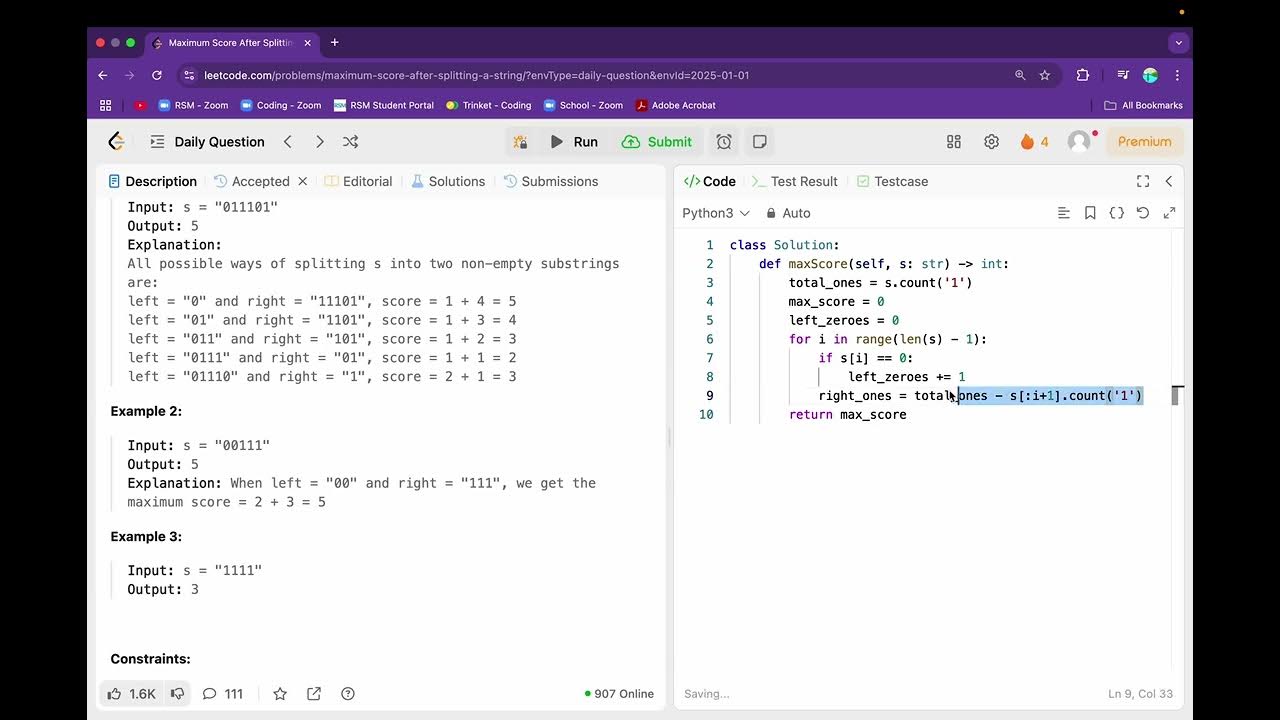This screenshot has width=1280, height=720.
Task: Bookmark the code with bookmark icon
Action: [1090, 213]
